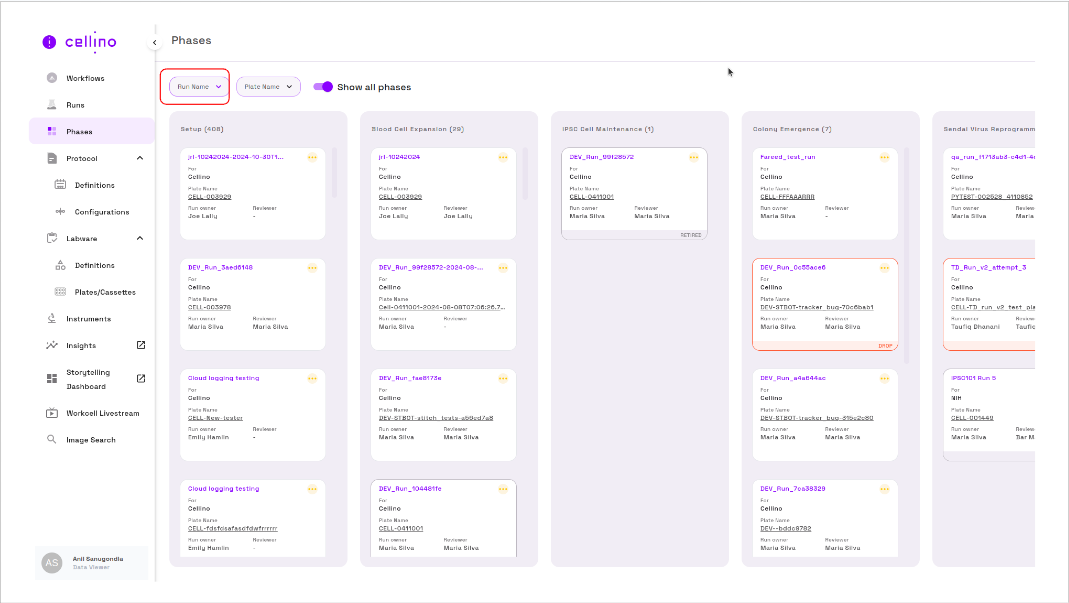The height and width of the screenshot is (603, 1069).
Task: Collapse the sidebar with the arrow icon
Action: [154, 42]
